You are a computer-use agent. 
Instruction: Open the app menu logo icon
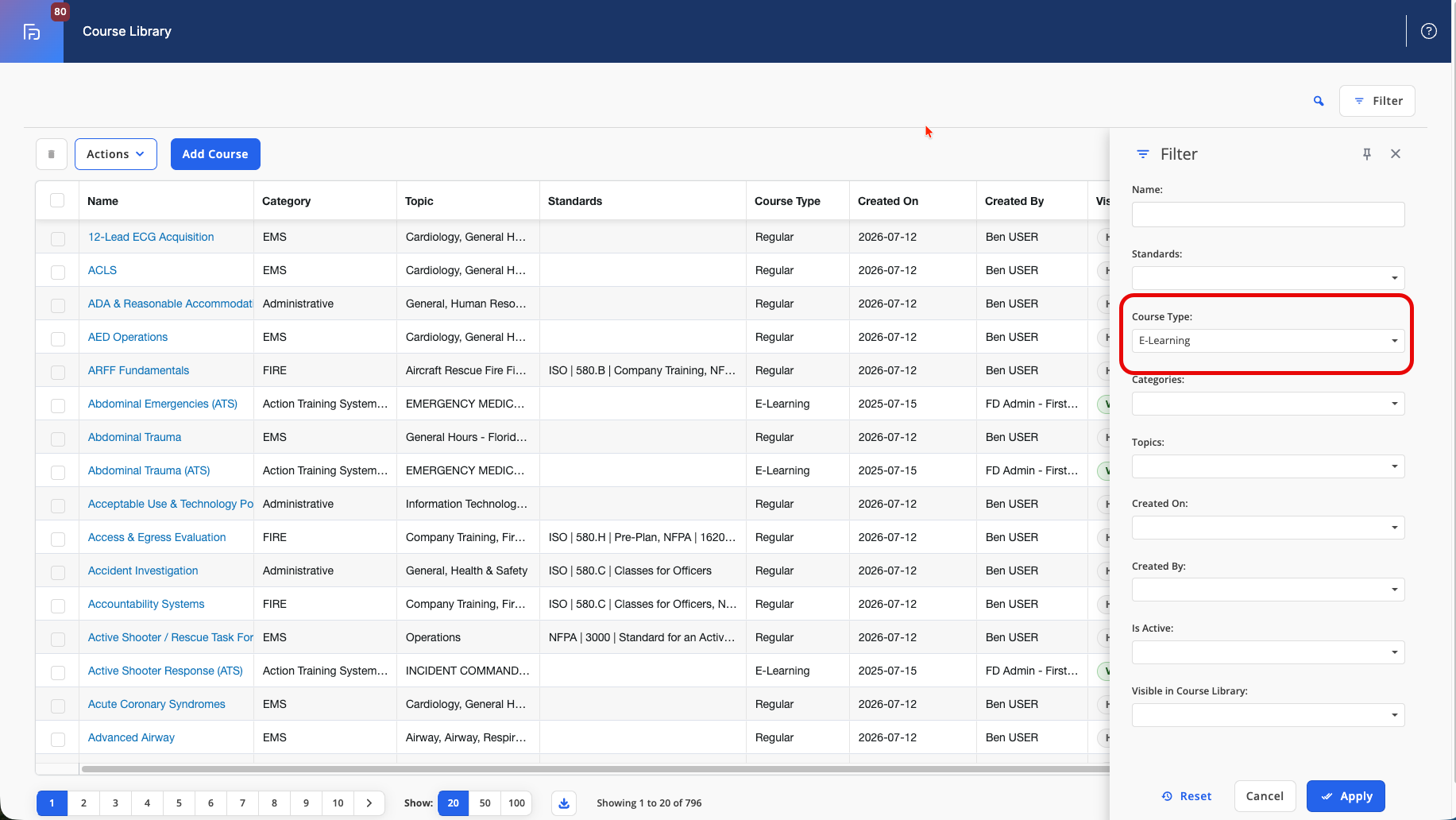click(32, 32)
